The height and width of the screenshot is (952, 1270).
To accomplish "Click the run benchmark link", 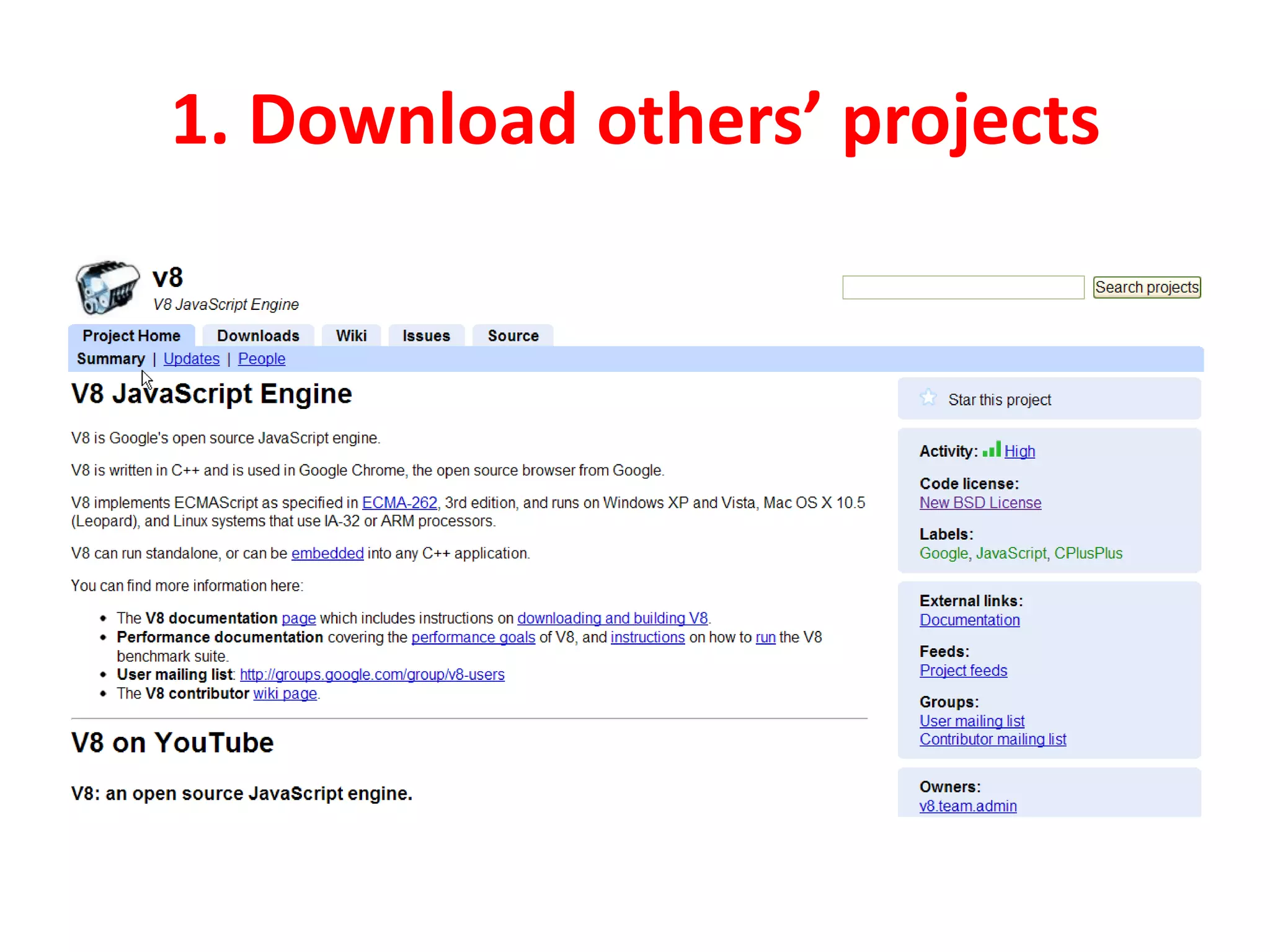I will pyautogui.click(x=766, y=638).
